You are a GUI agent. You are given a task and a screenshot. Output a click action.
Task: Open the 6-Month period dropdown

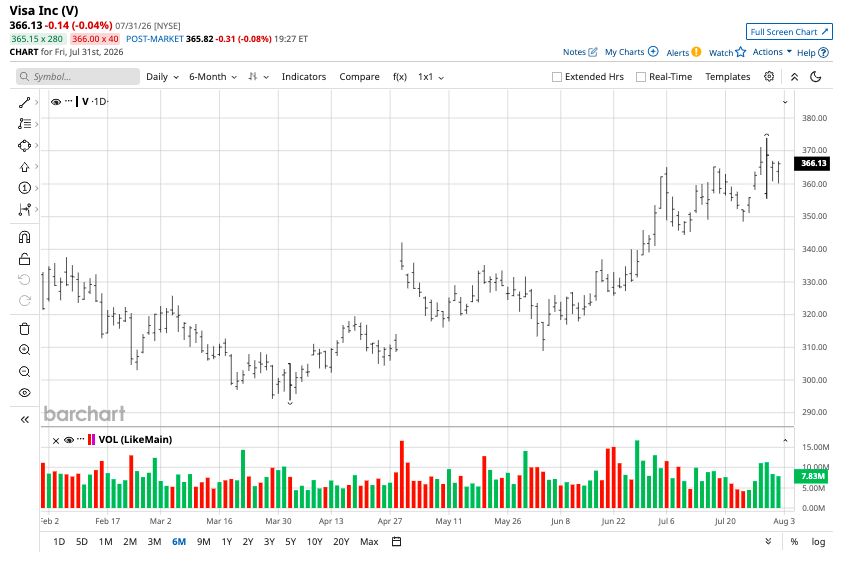click(212, 77)
